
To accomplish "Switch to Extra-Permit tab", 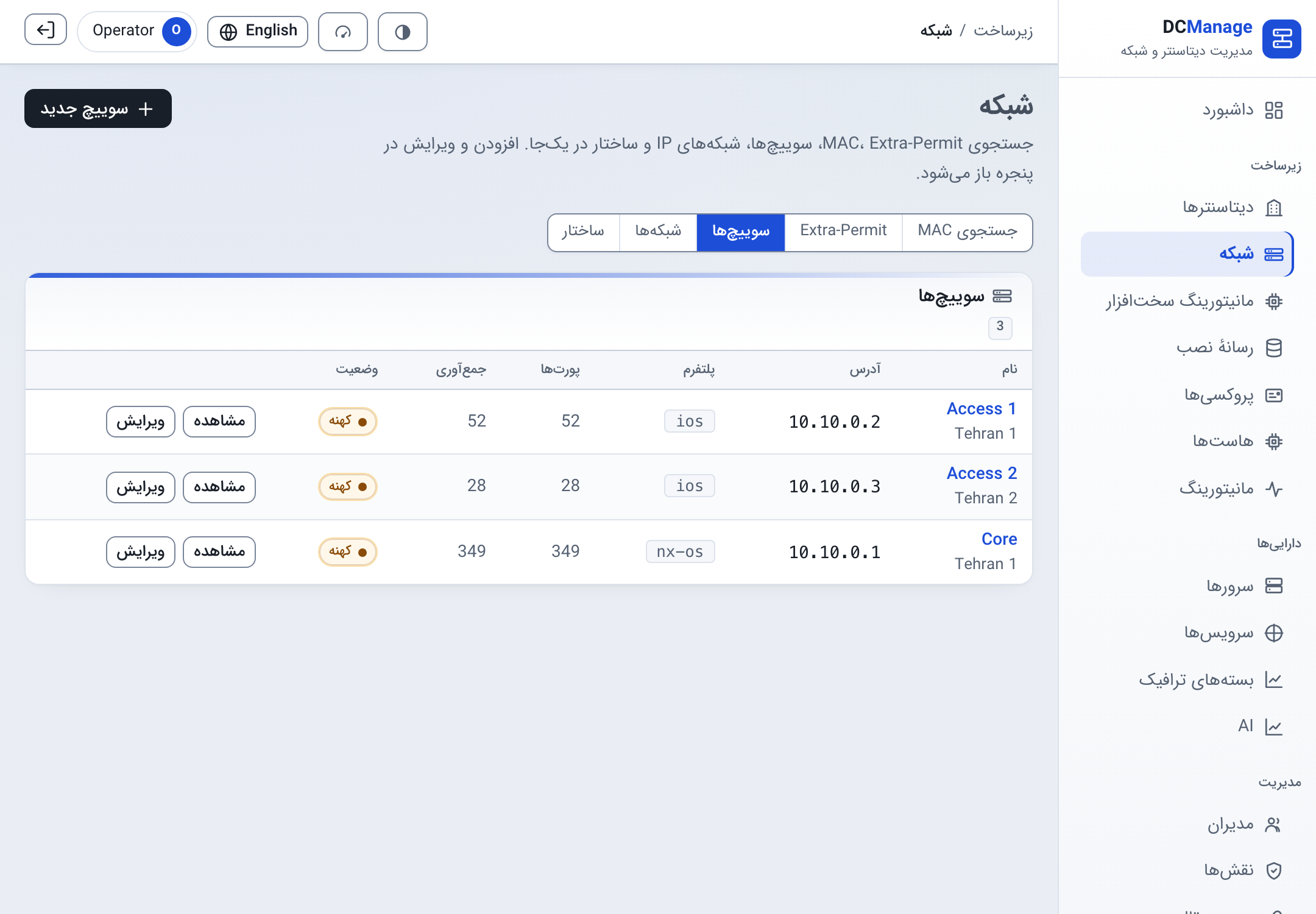I will coord(843,232).
